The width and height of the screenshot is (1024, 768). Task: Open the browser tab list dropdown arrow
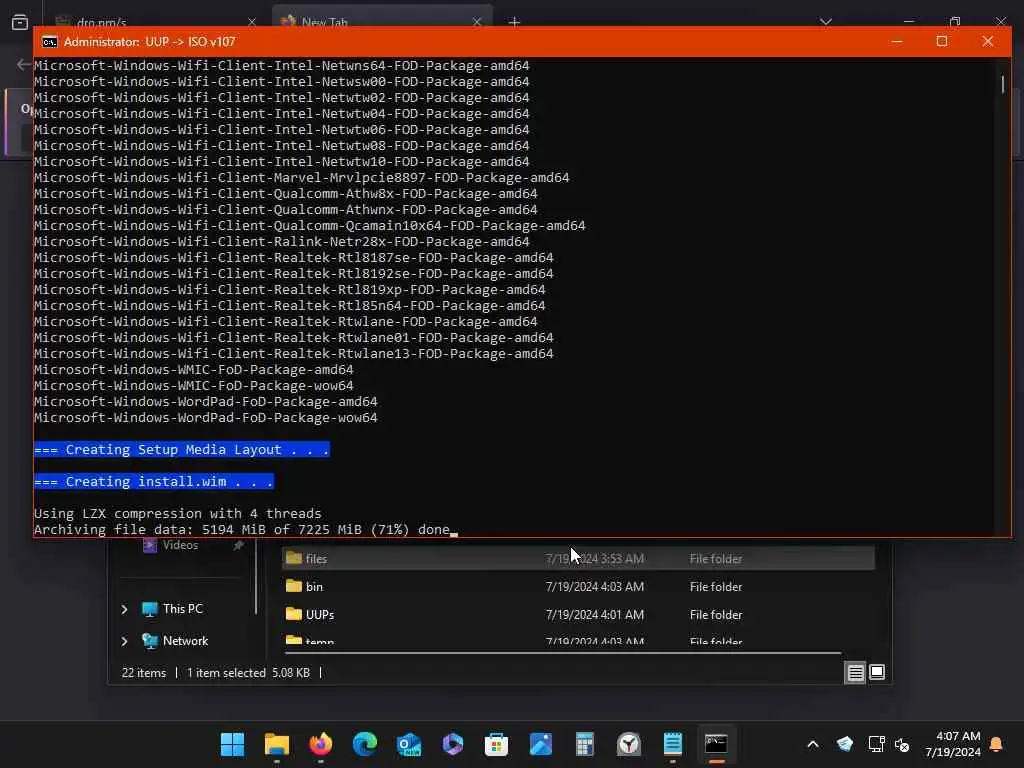826,22
